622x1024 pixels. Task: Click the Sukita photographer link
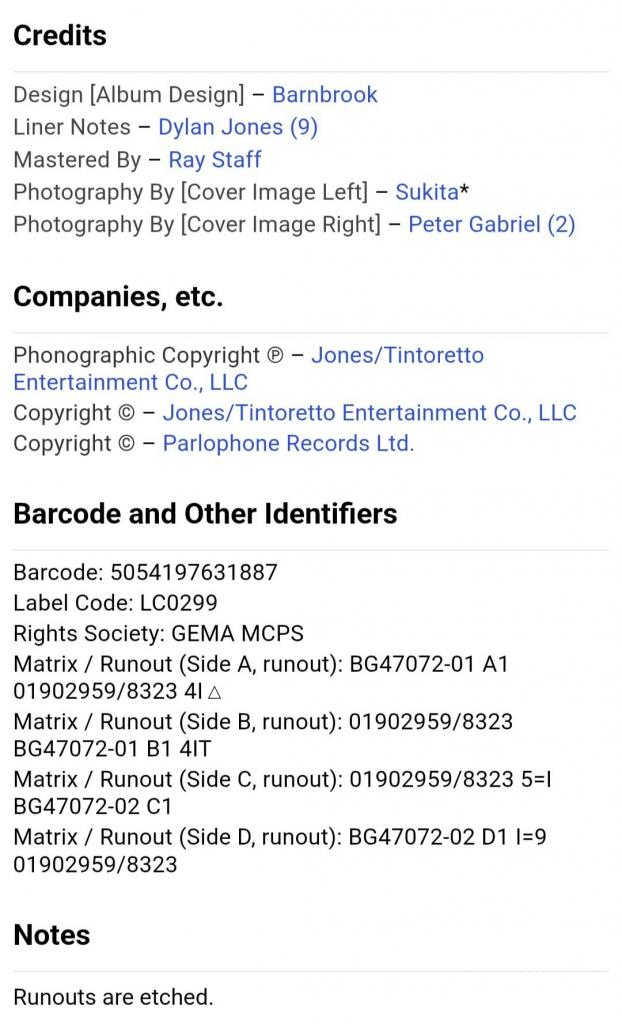[427, 192]
